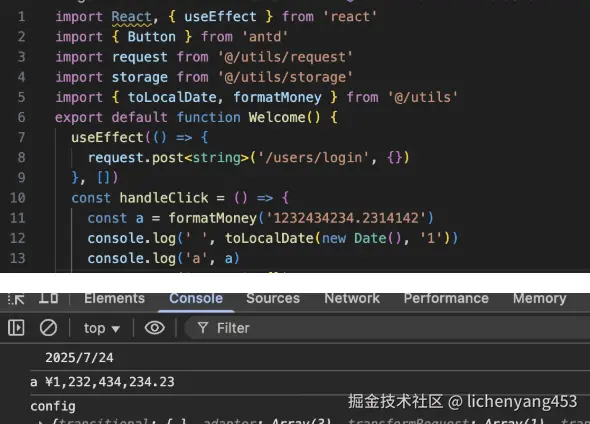This screenshot has width=590, height=424.
Task: Open the Sources tab
Action: tap(273, 298)
